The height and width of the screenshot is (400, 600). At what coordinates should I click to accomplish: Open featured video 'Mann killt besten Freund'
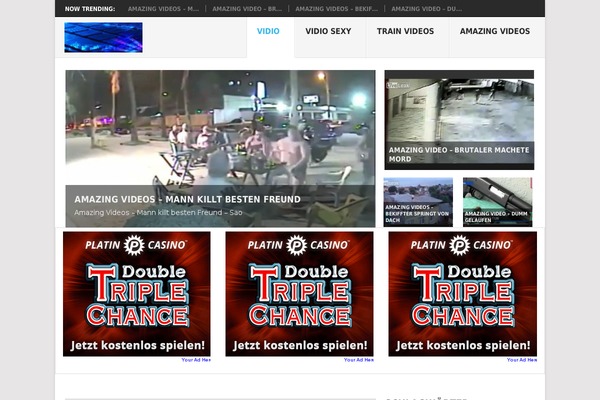point(220,149)
